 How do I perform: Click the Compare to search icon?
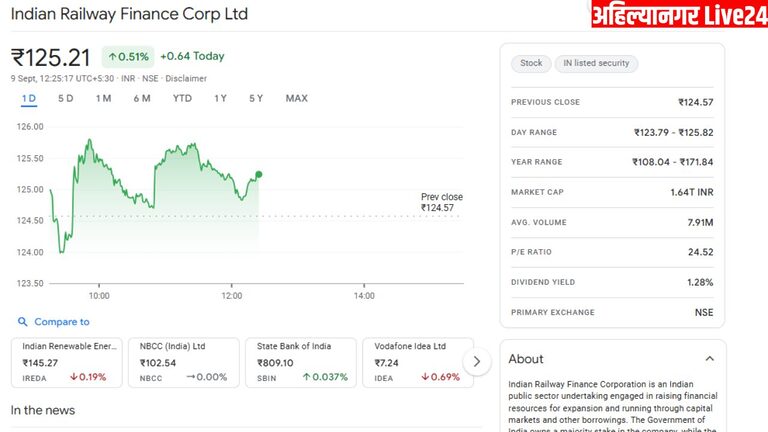pos(22,322)
